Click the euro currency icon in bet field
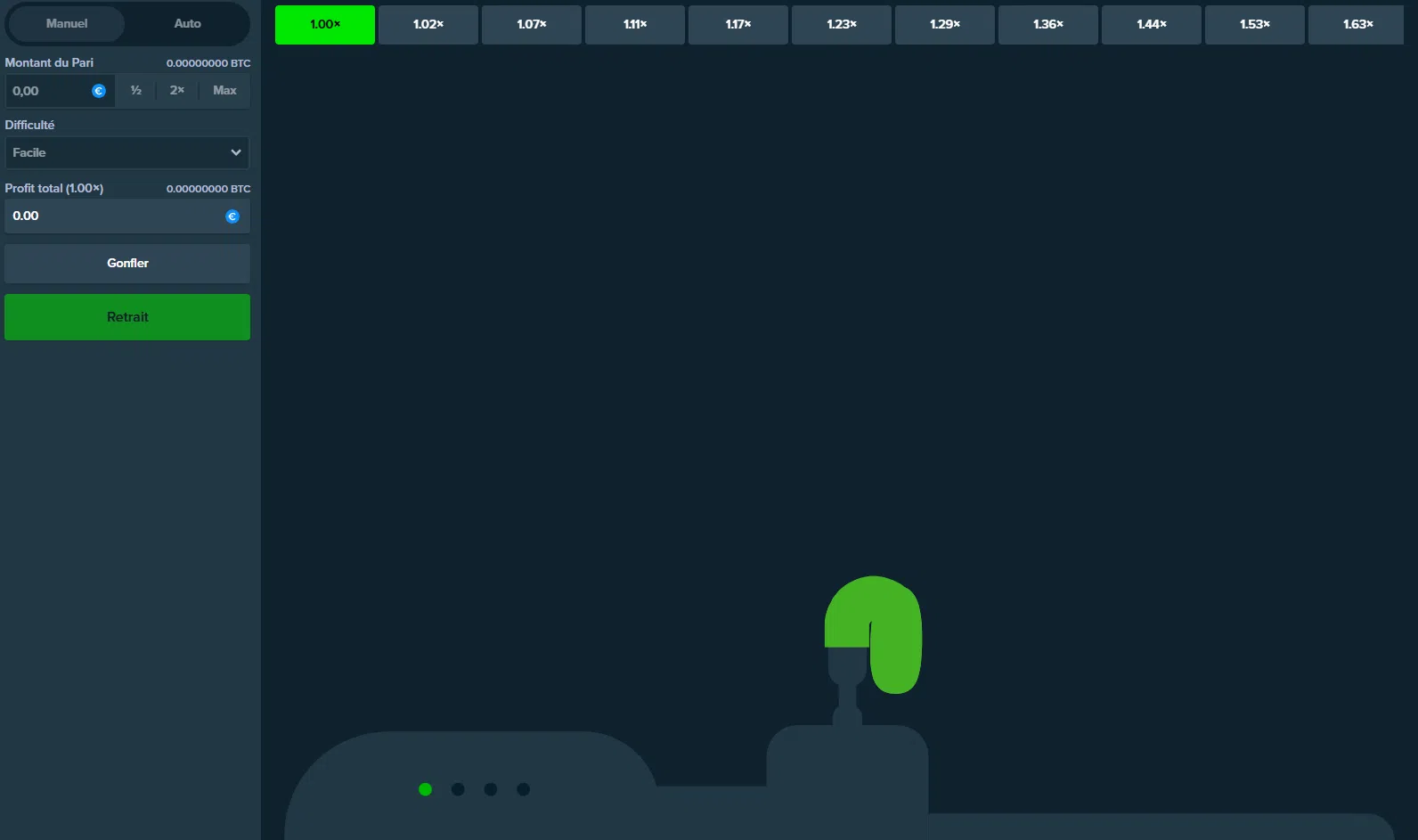 (99, 91)
